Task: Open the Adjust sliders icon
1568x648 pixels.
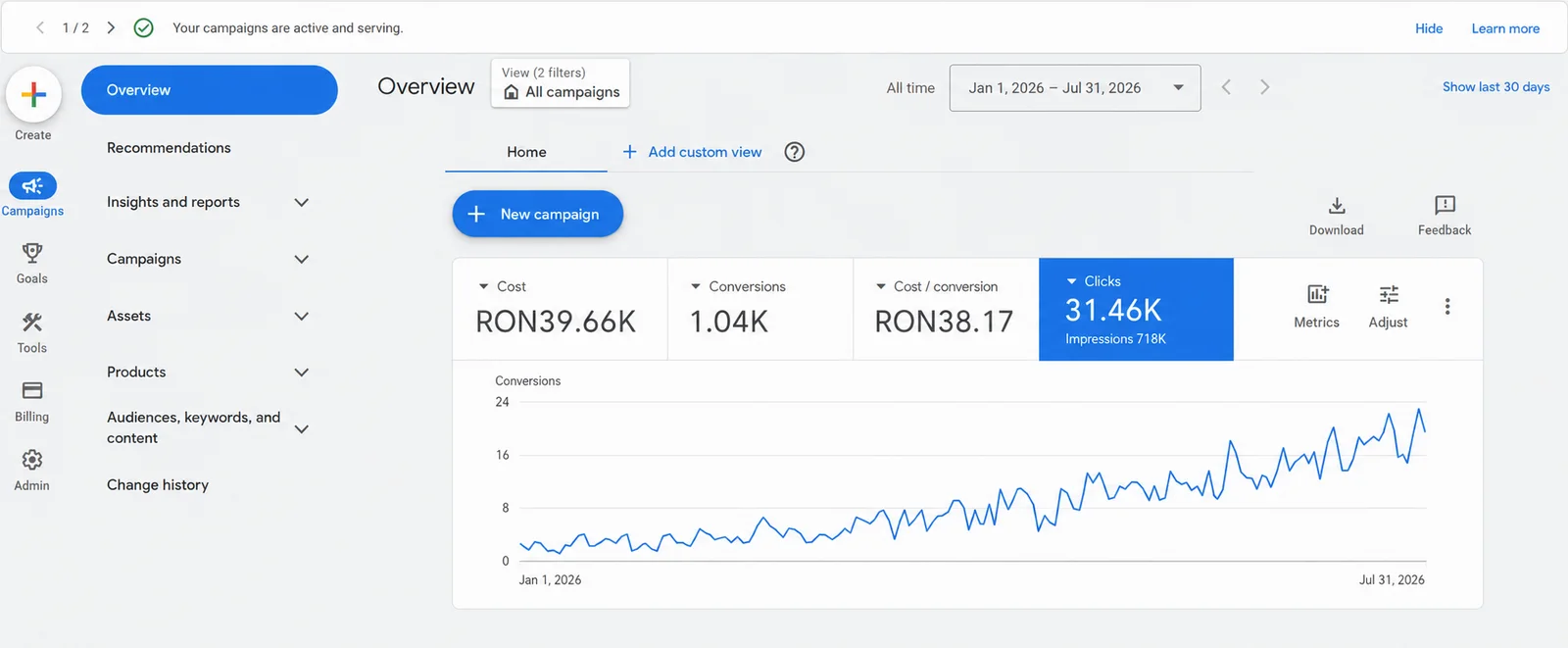Action: tap(1389, 294)
